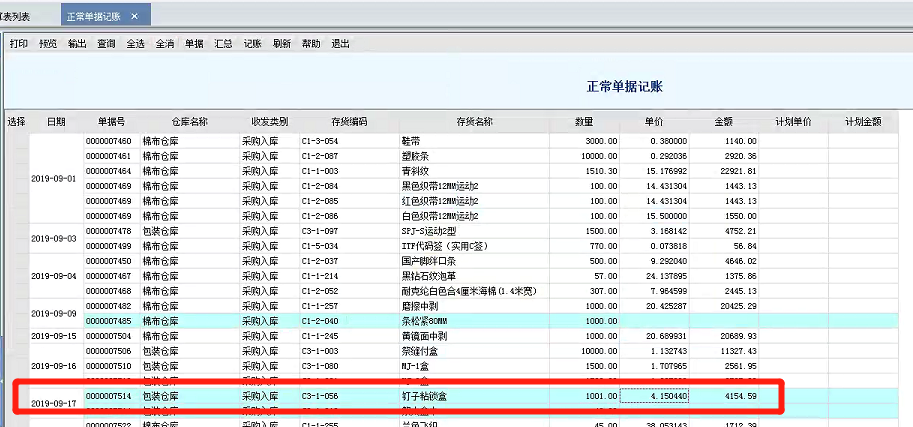
Task: Click inventory name 钉子粘锁盒
Action: coord(424,396)
